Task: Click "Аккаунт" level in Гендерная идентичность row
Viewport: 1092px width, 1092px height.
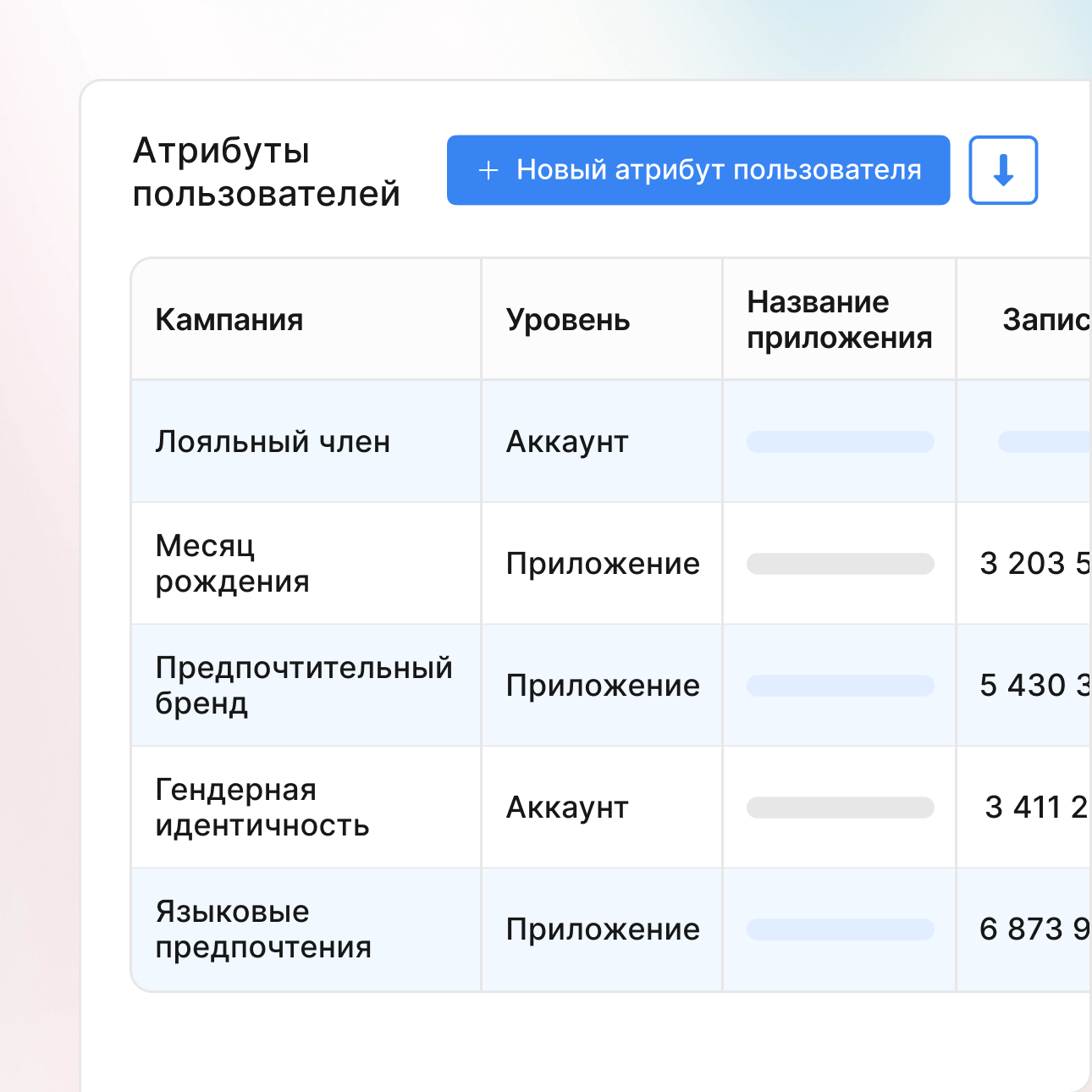Action: coord(567,808)
